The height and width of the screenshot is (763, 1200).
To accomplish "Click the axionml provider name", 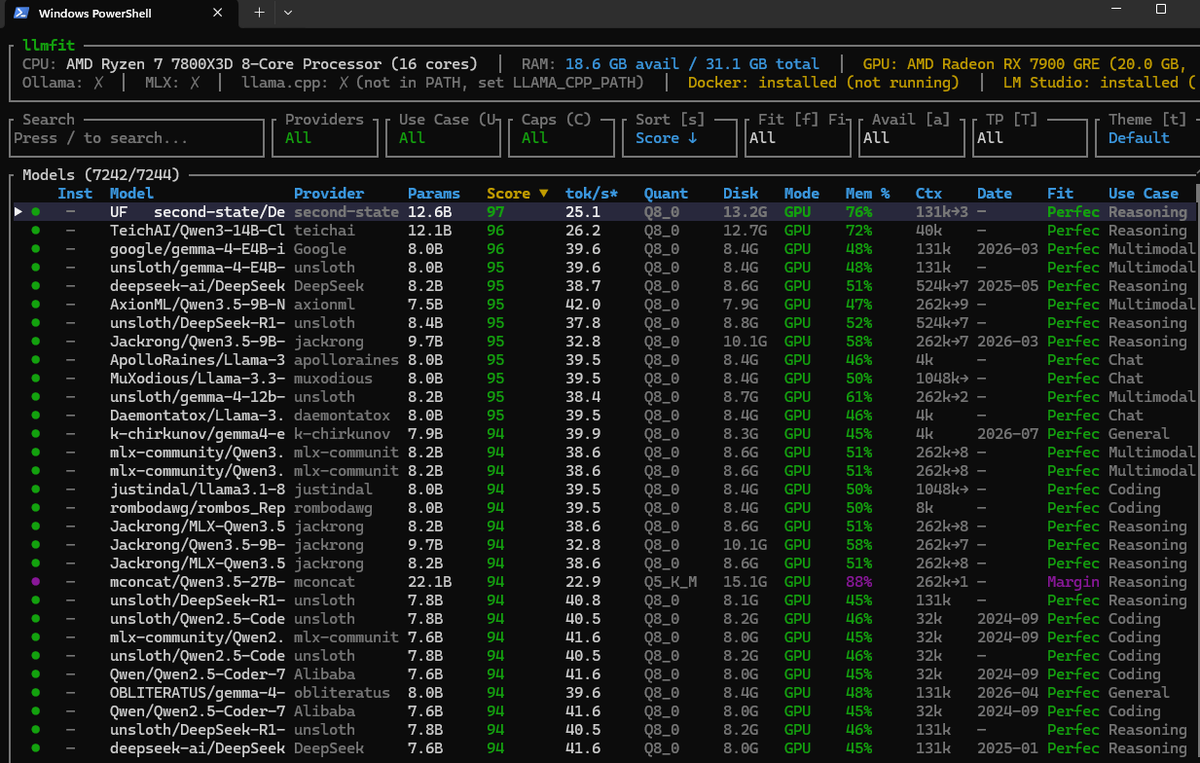I will coord(326,305).
